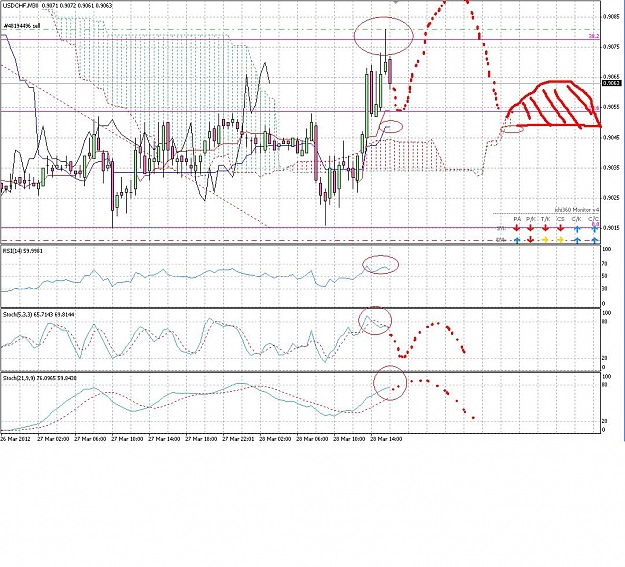Click the 27 Mar 22:01 time label
Image resolution: width=625 pixels, height=567 pixels.
(x=238, y=439)
